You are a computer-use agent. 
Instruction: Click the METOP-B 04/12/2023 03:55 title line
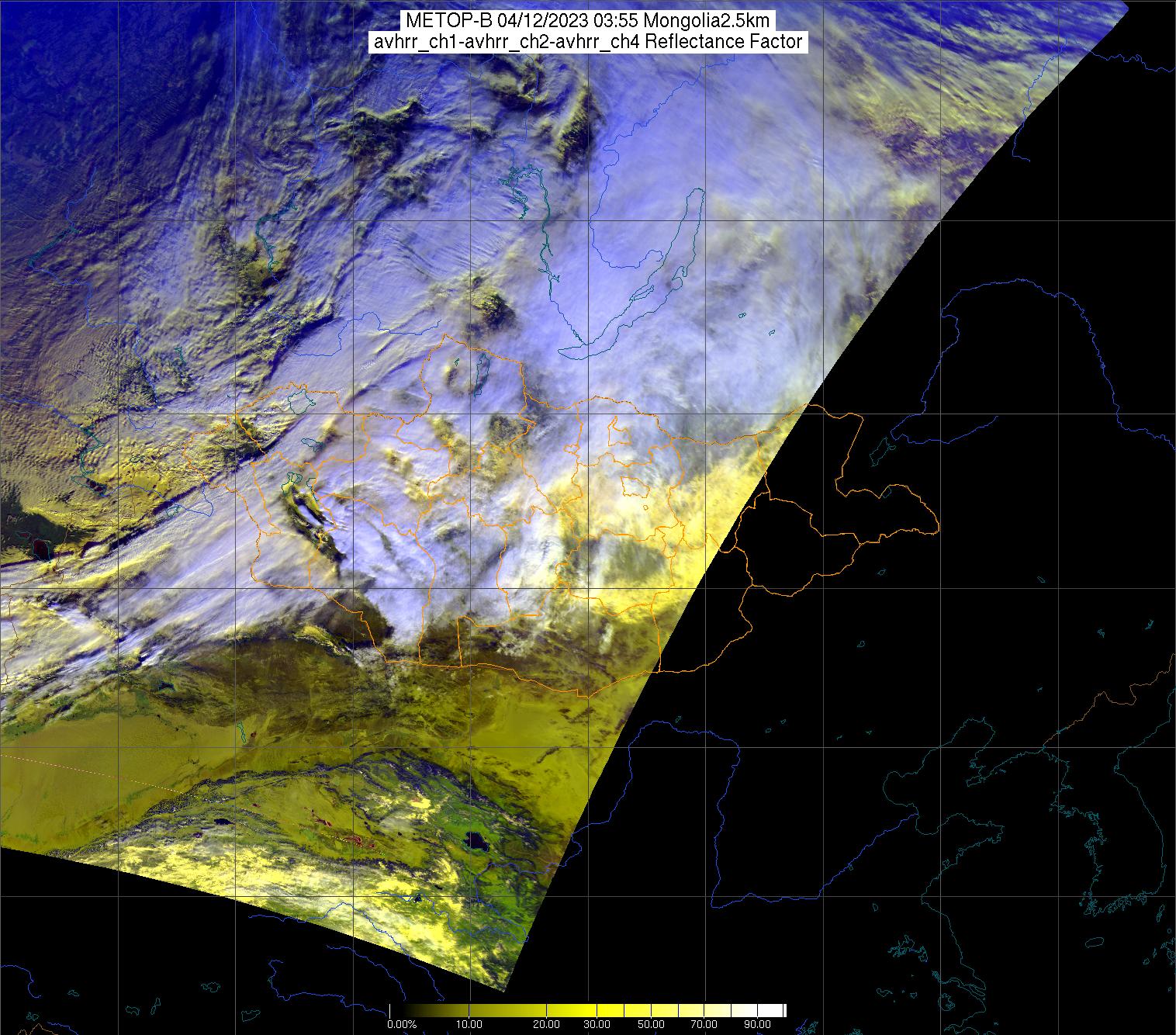[x=588, y=21]
